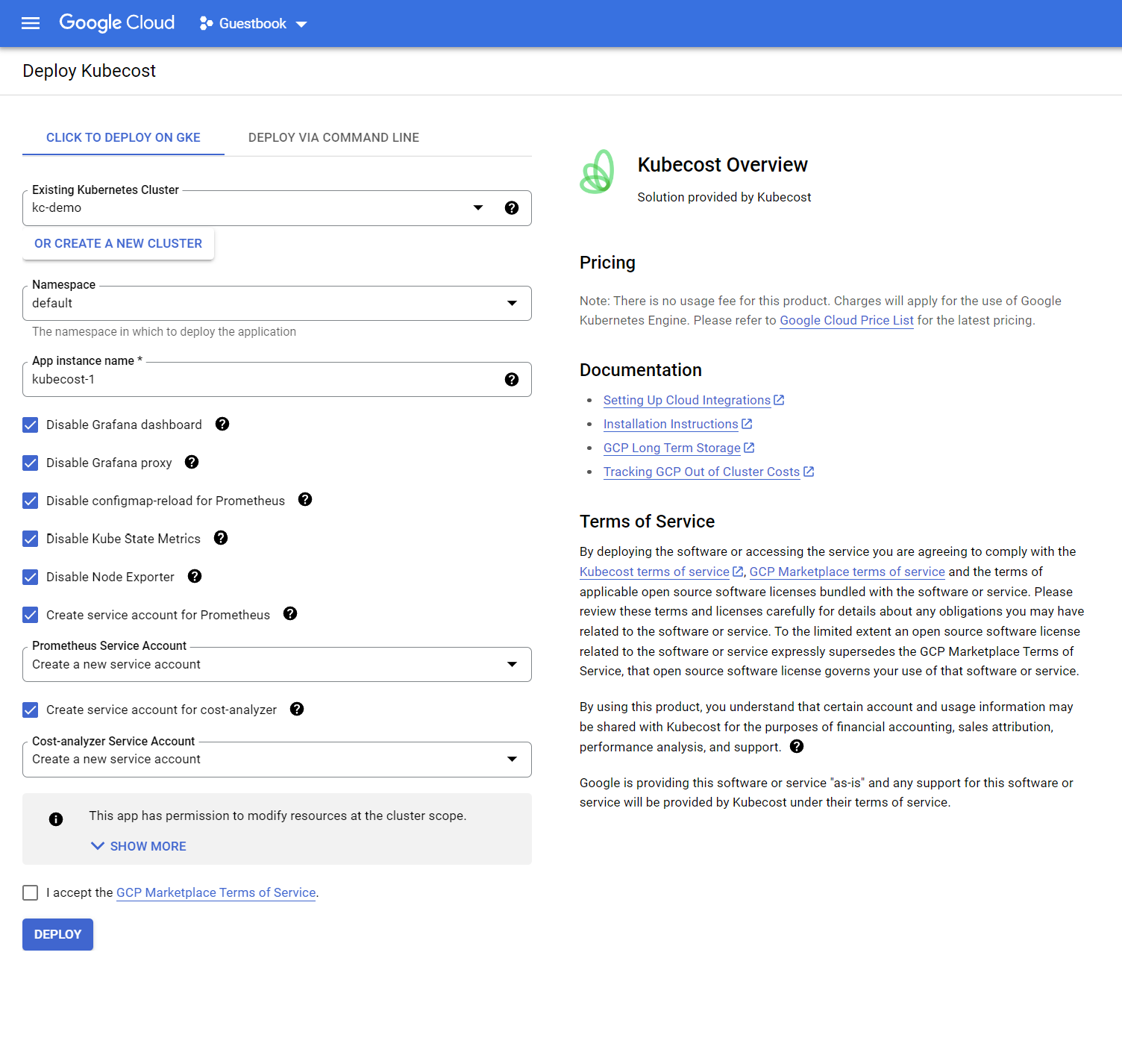Open GCP Marketplace Terms link beside accept checkbox
The width and height of the screenshot is (1122, 1064).
tap(216, 892)
